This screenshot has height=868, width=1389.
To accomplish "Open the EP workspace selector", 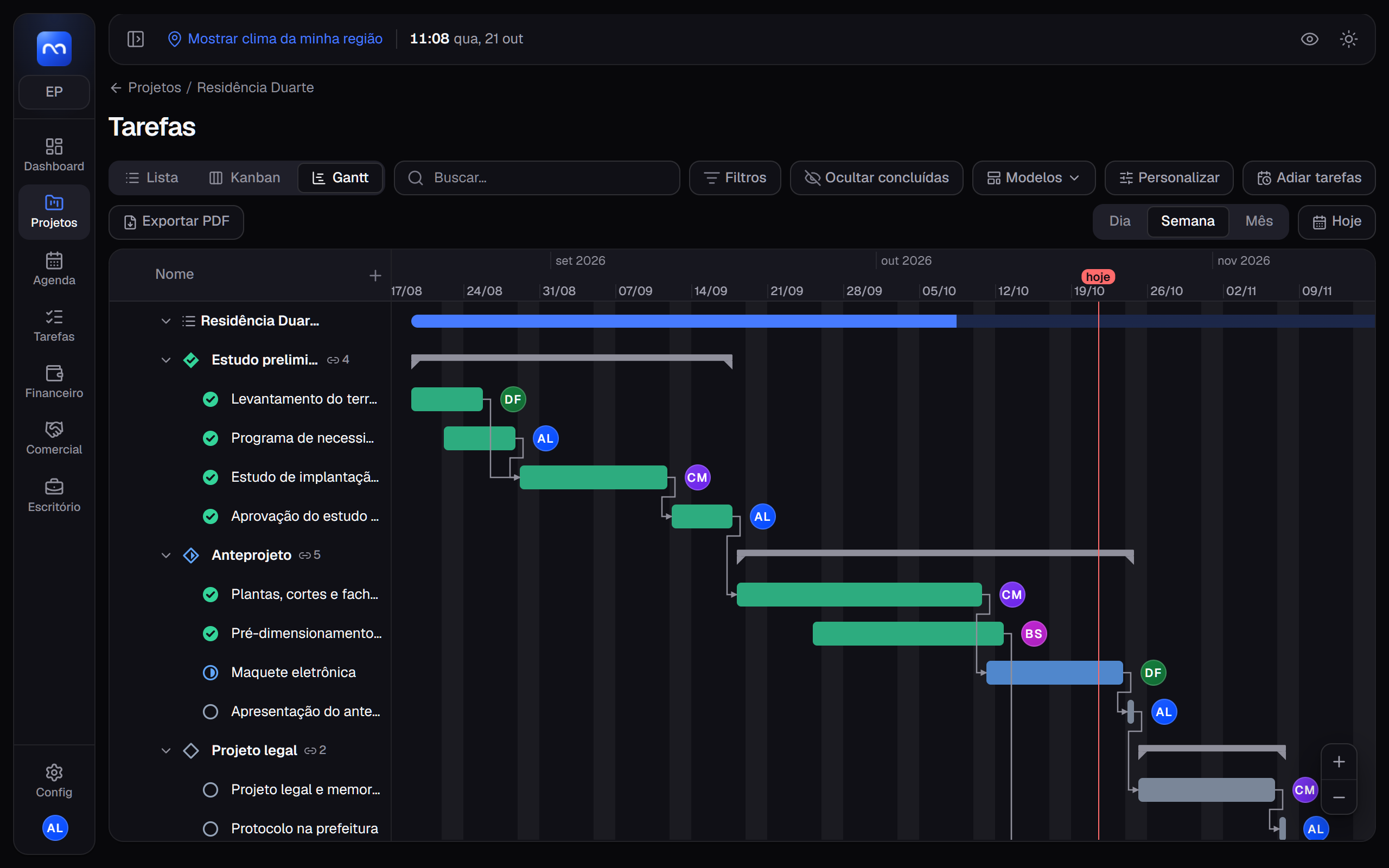I will click(x=54, y=92).
